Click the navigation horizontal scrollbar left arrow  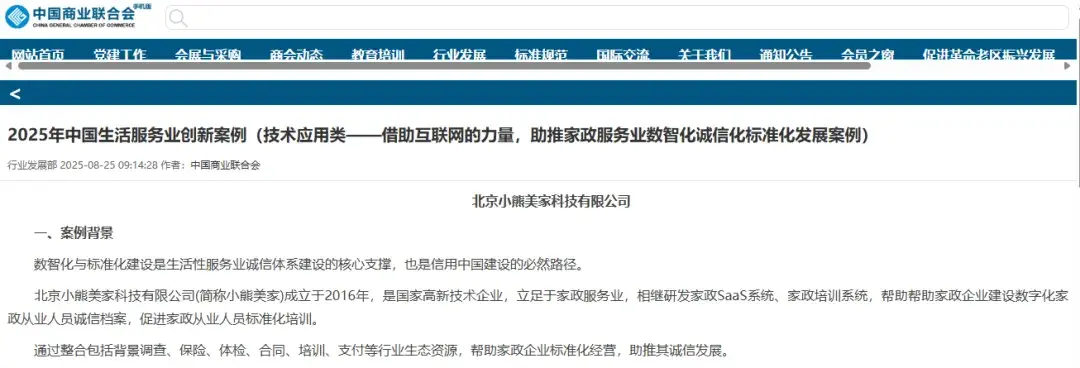point(8,66)
